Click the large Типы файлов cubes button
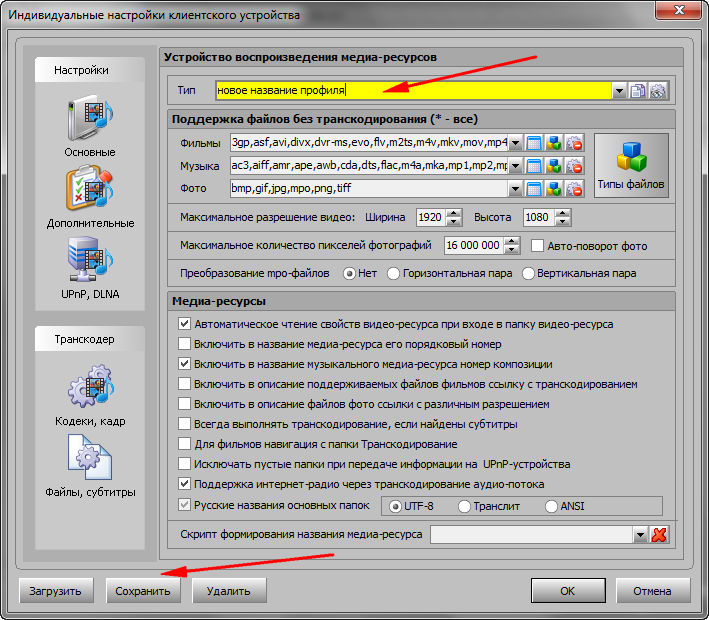 pyautogui.click(x=631, y=165)
